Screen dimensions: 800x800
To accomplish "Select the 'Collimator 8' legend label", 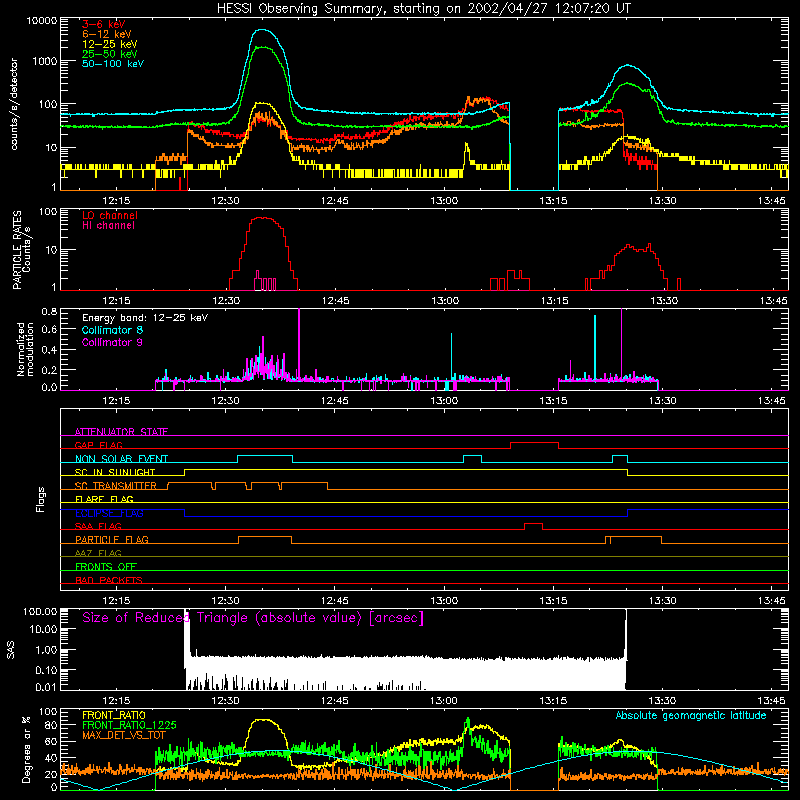I will [x=112, y=330].
